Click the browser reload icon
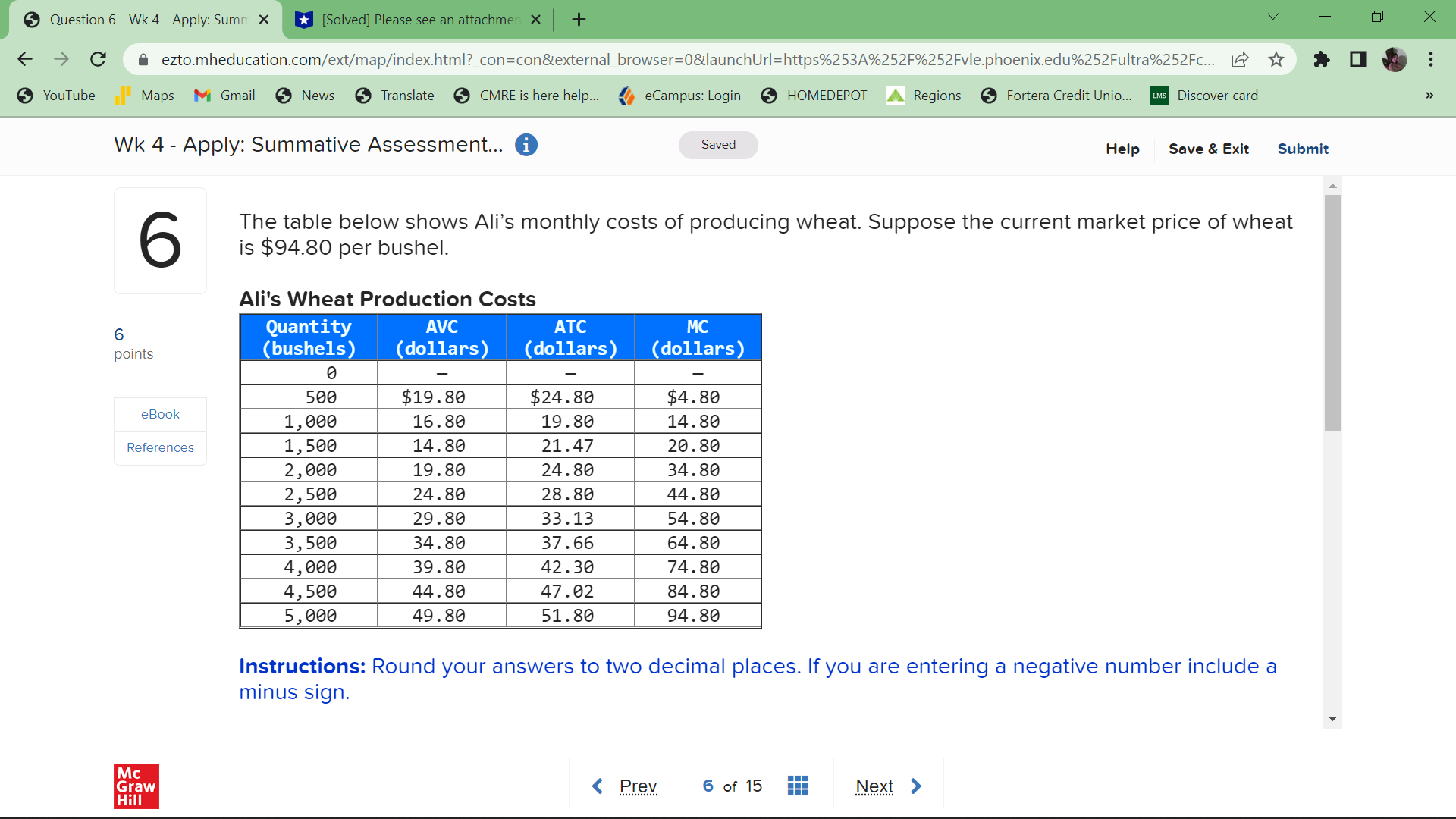 click(98, 59)
